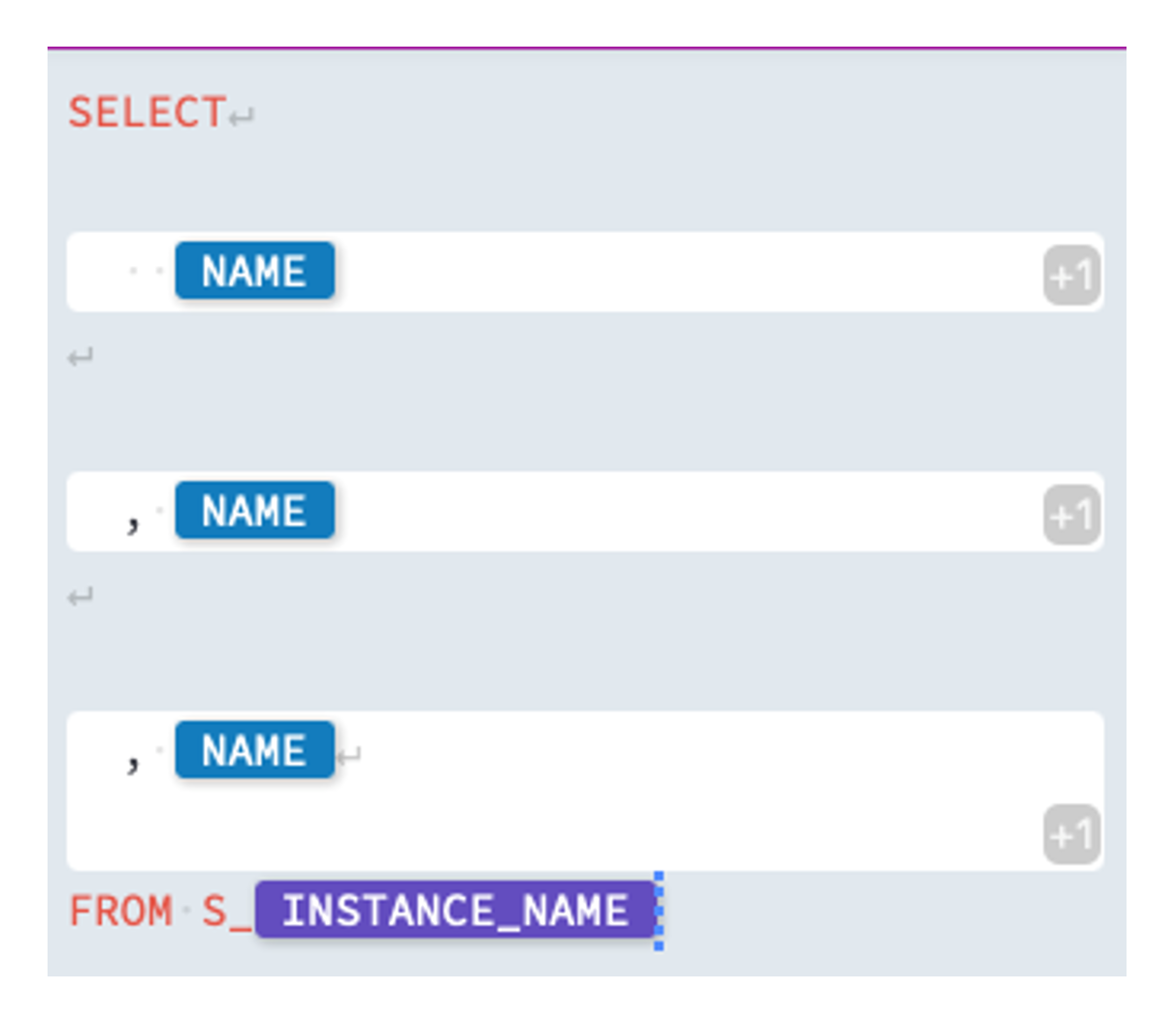
Task: Select the NAME pill in the middle row
Action: [x=254, y=511]
